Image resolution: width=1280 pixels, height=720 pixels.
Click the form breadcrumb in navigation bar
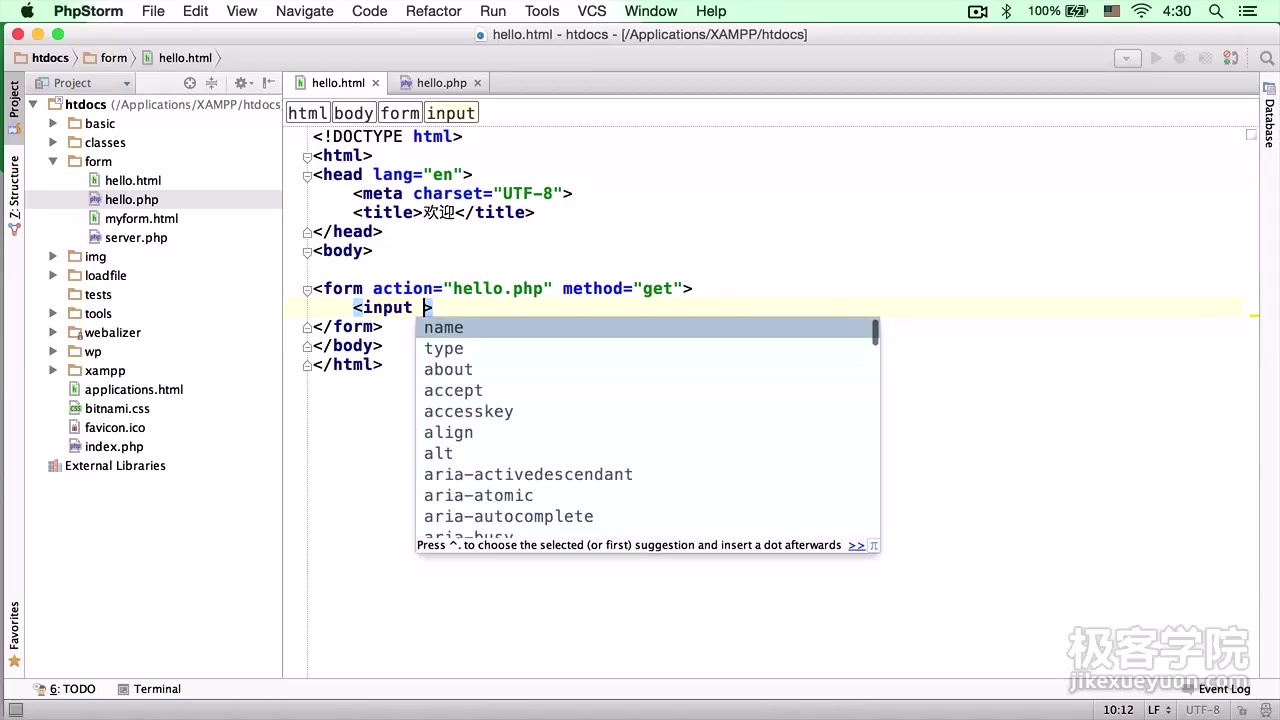click(x=105, y=58)
